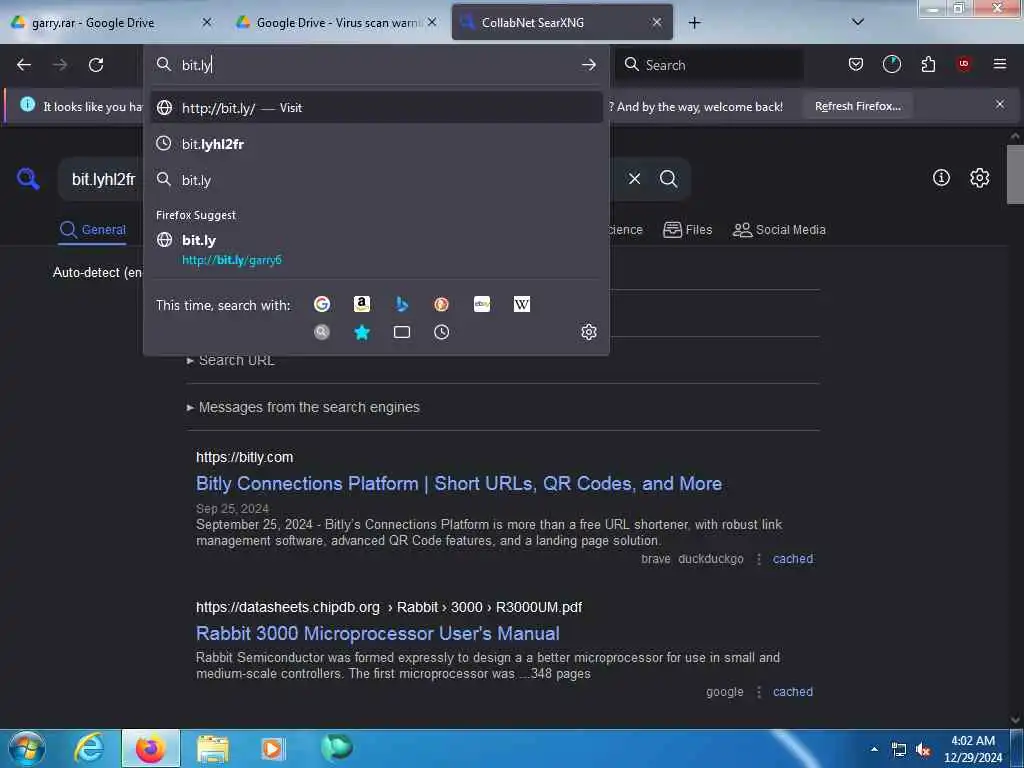1024x768 pixels.
Task: Open the Firefox hamburger menu
Action: tap(999, 64)
